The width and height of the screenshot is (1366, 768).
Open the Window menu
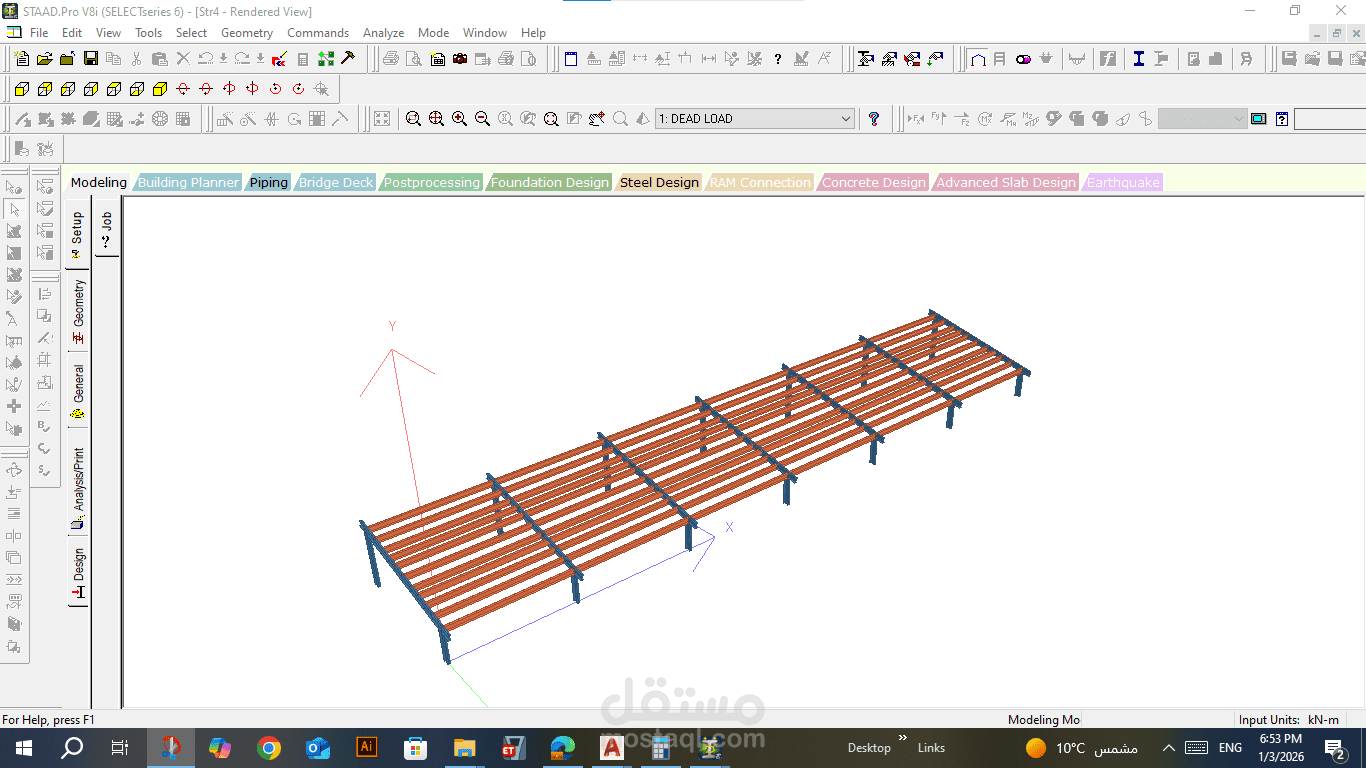485,33
